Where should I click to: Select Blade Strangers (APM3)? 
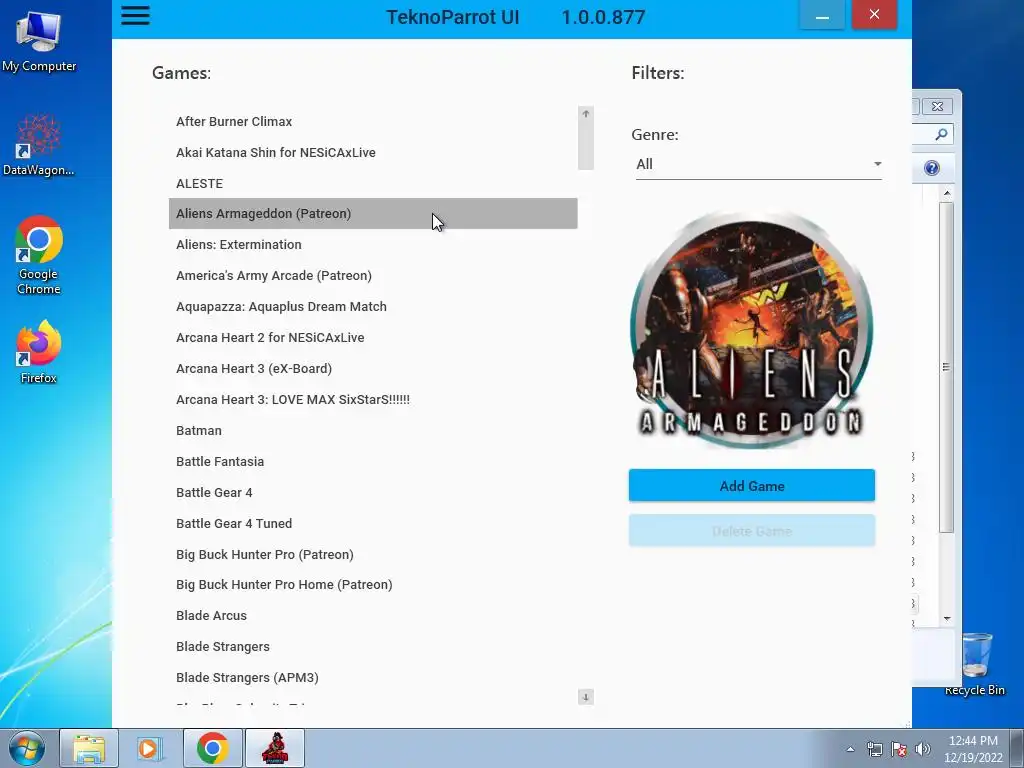pyautogui.click(x=373, y=678)
